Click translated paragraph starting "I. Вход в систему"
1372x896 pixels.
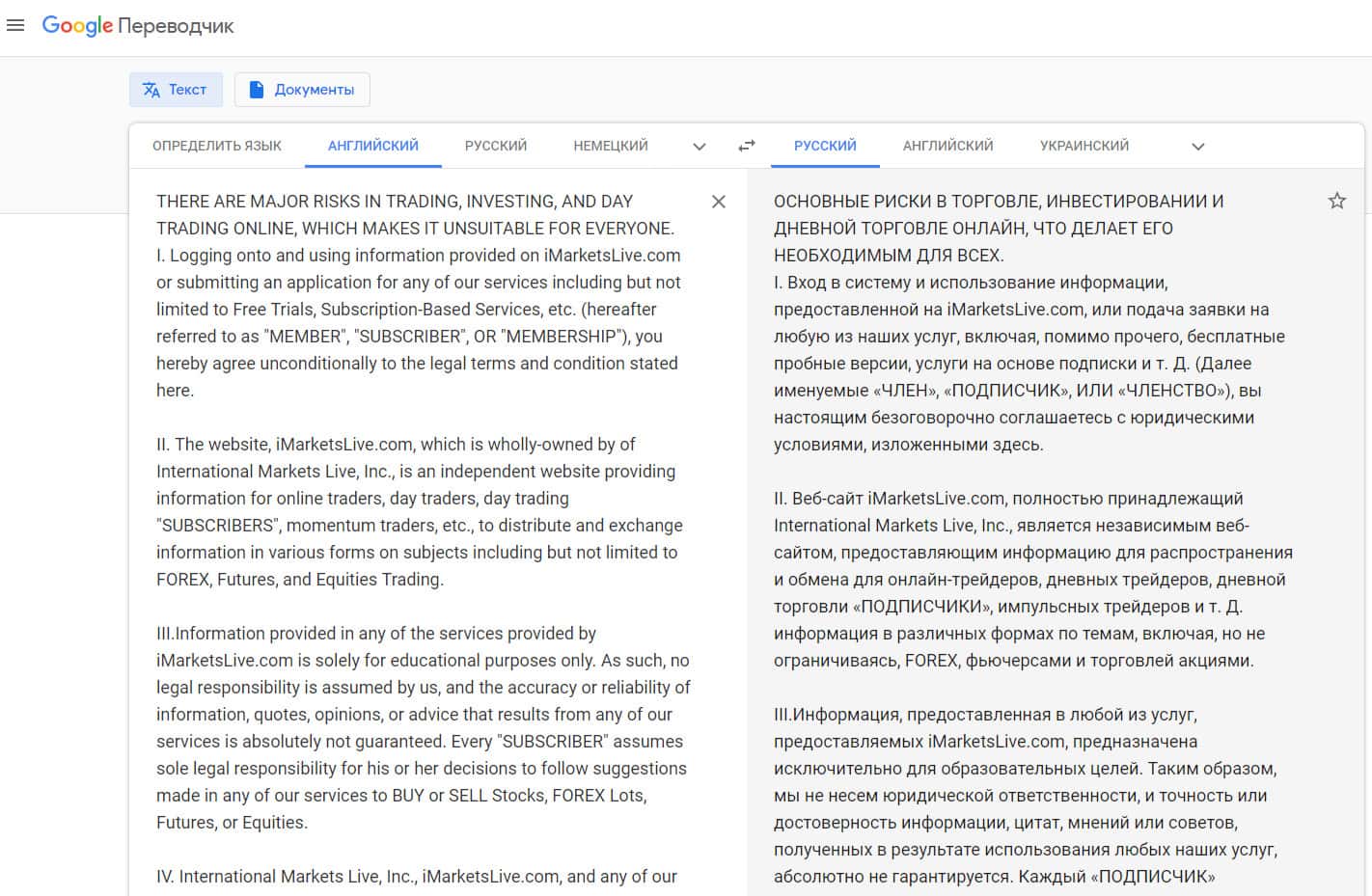click(1029, 364)
